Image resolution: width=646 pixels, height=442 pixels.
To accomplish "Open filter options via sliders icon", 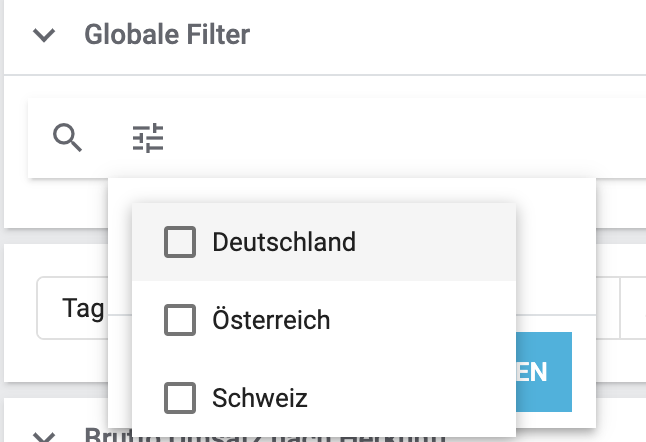I will tap(148, 137).
